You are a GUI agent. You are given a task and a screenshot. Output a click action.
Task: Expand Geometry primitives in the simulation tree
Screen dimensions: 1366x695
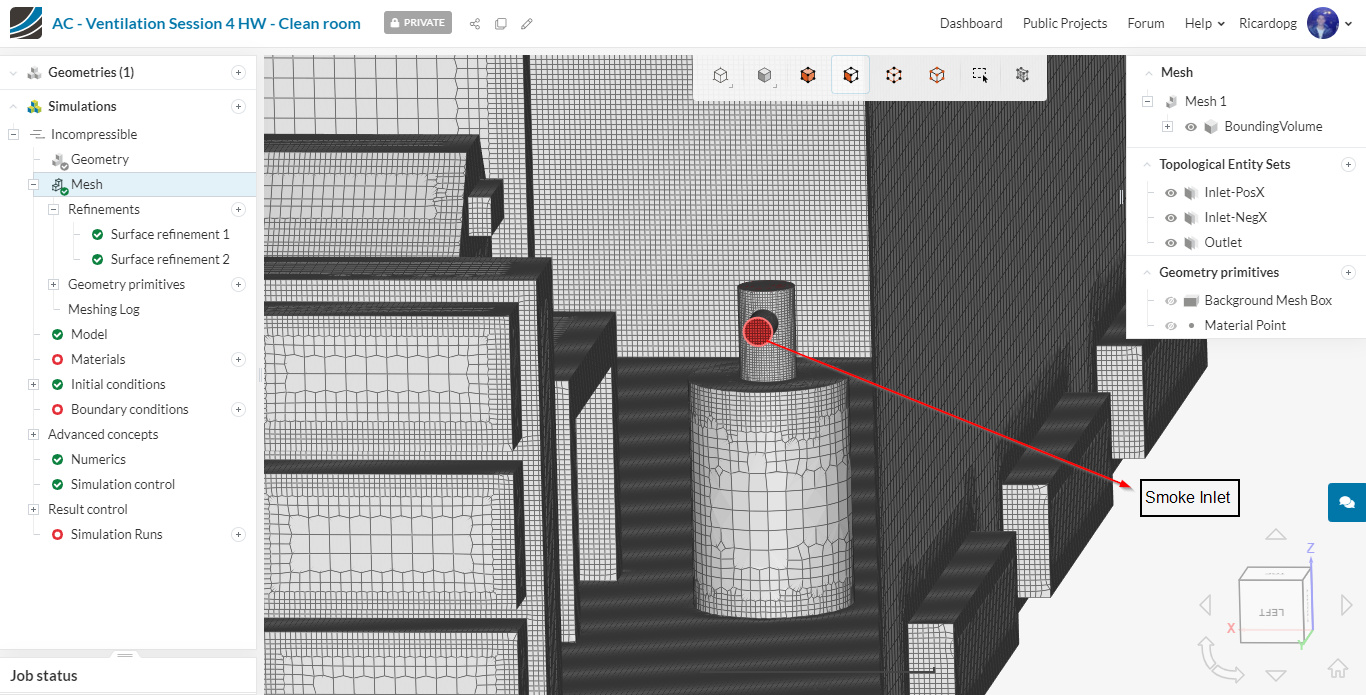click(x=53, y=284)
